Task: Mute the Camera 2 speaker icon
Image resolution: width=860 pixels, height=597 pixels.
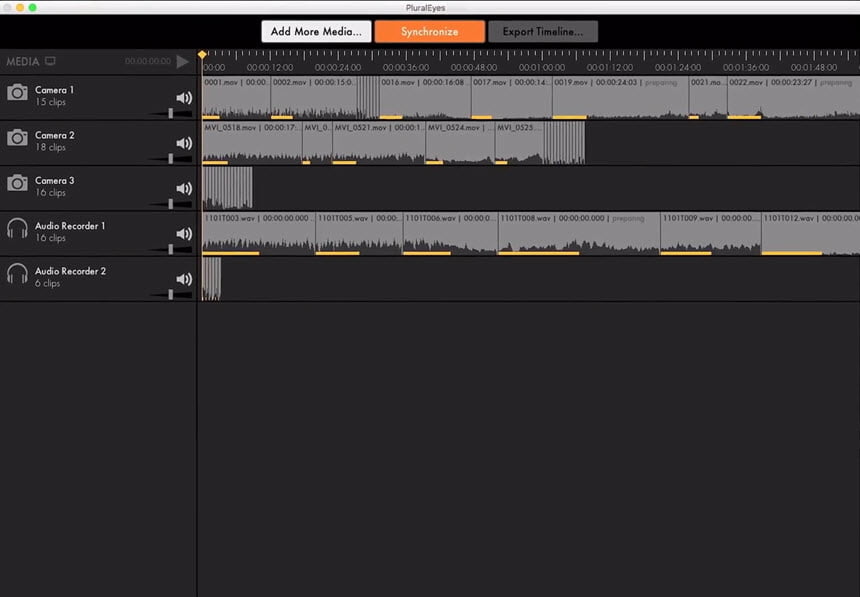Action: [184, 143]
